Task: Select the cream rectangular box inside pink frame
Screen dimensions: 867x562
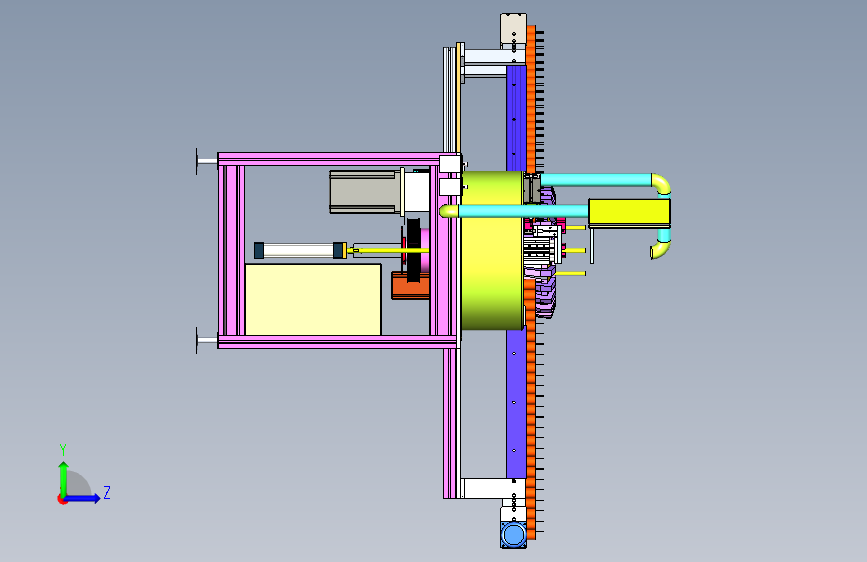Action: click(313, 299)
